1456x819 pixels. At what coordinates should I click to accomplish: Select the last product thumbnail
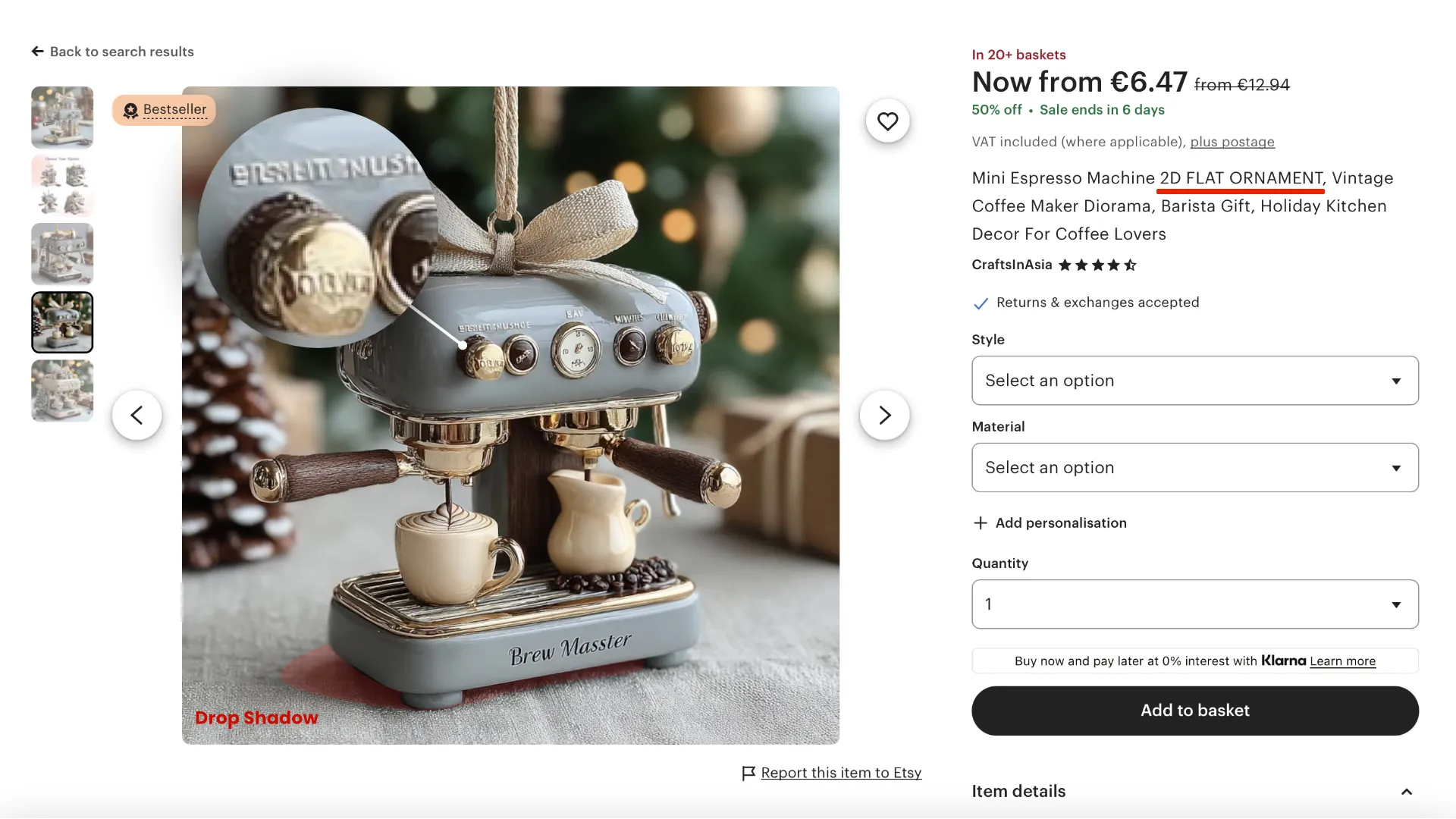coord(62,391)
